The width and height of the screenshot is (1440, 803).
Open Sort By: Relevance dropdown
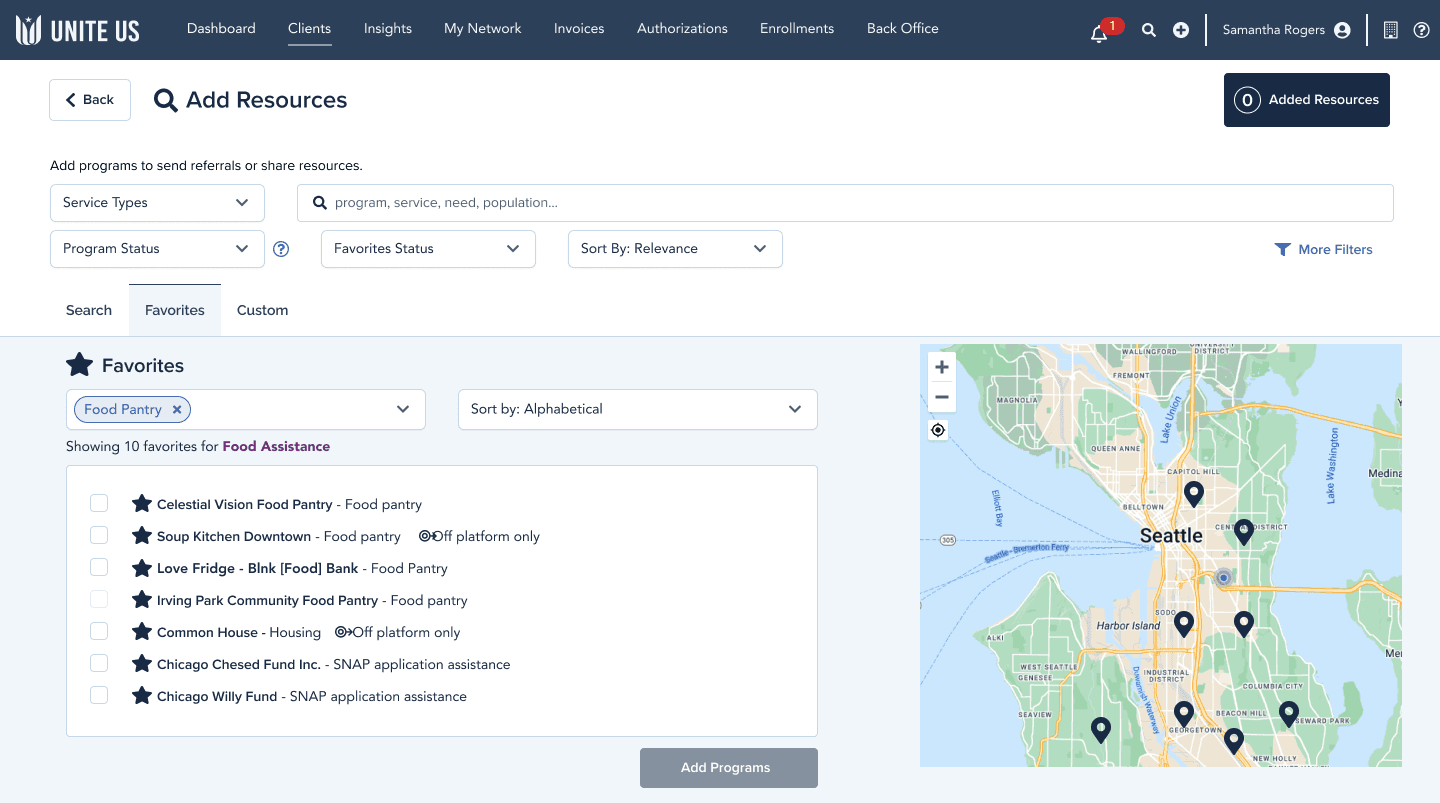pos(675,249)
